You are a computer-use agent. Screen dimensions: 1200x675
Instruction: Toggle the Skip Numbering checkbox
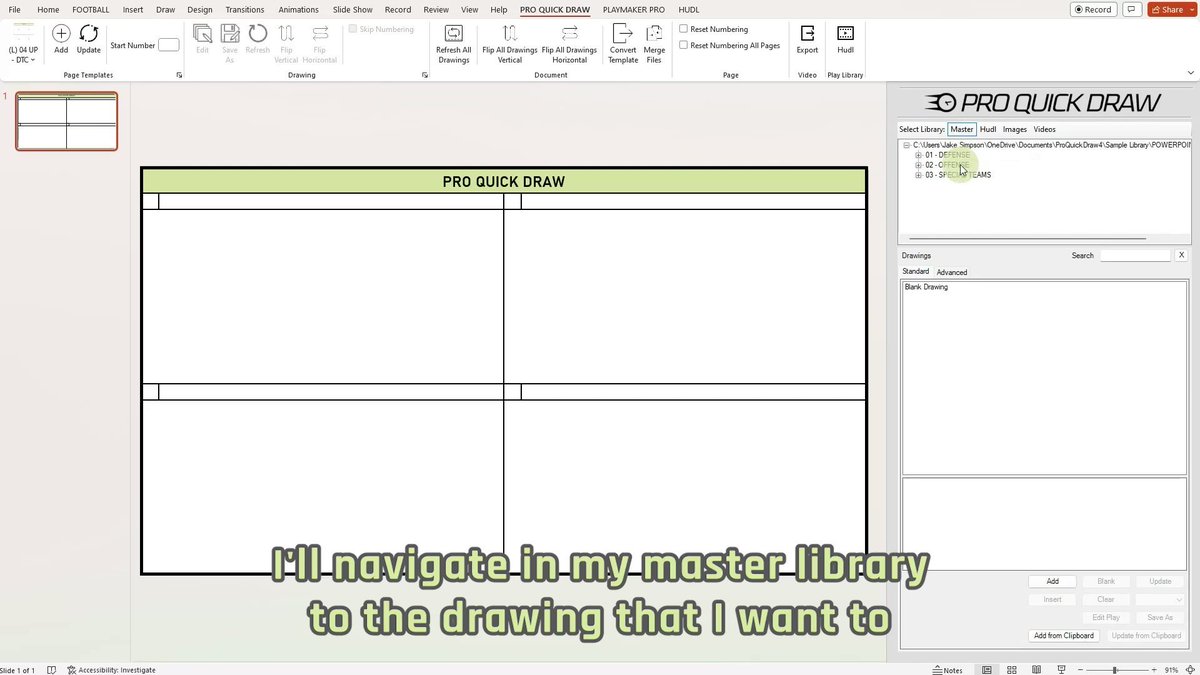coord(353,29)
